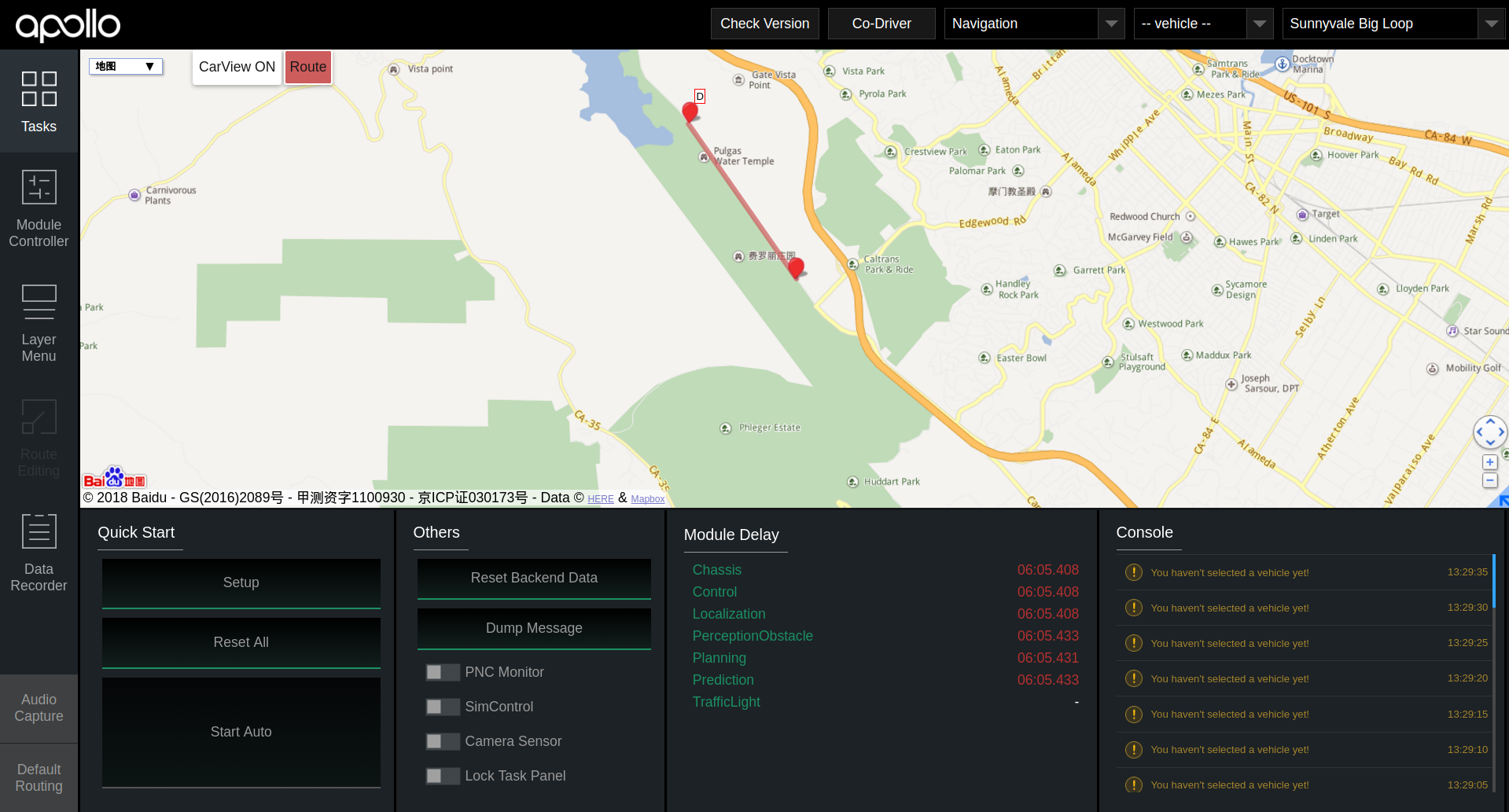Toggle the SimControl switch
This screenshot has width=1509, height=812.
(x=443, y=707)
